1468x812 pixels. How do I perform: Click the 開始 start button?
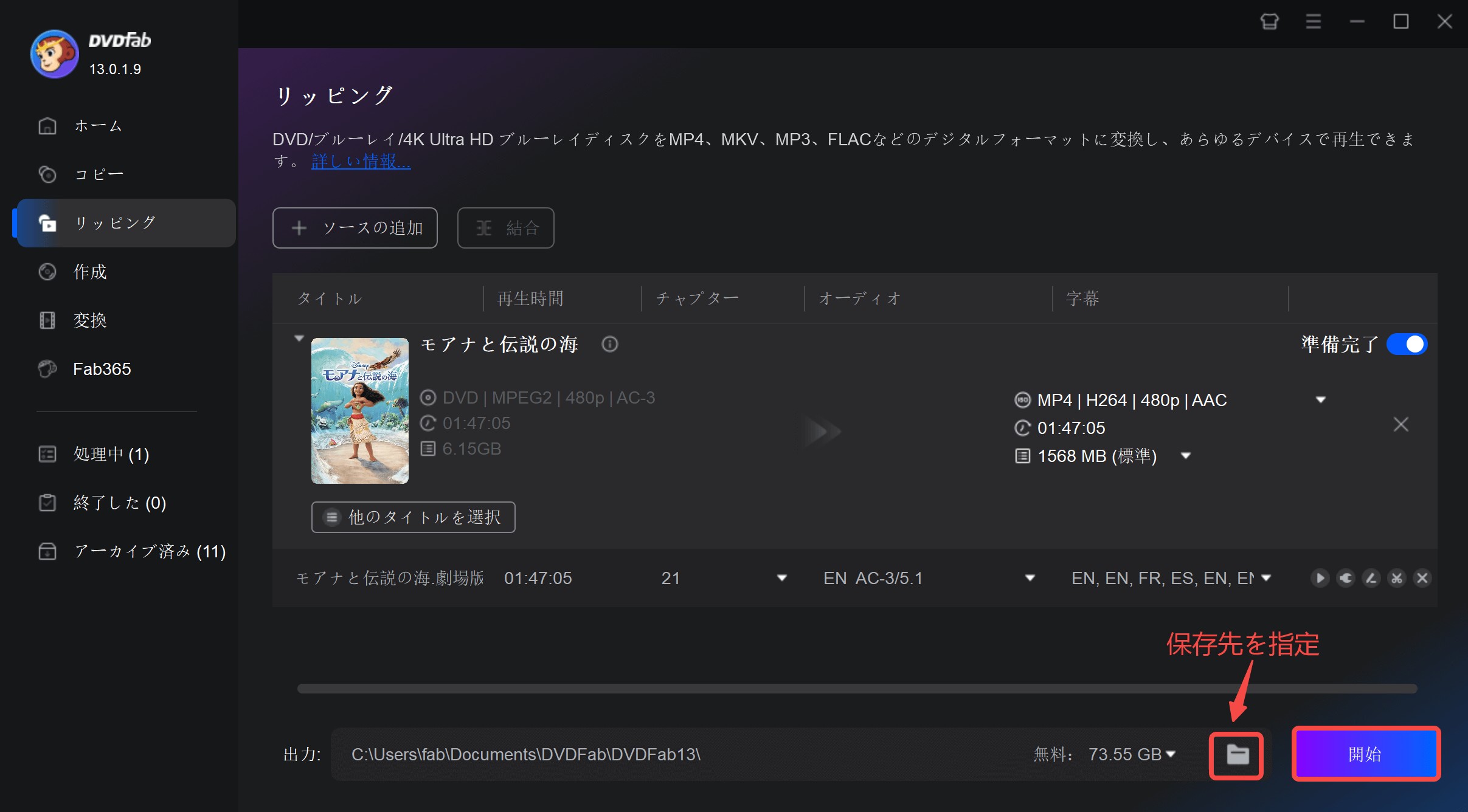tap(1365, 754)
